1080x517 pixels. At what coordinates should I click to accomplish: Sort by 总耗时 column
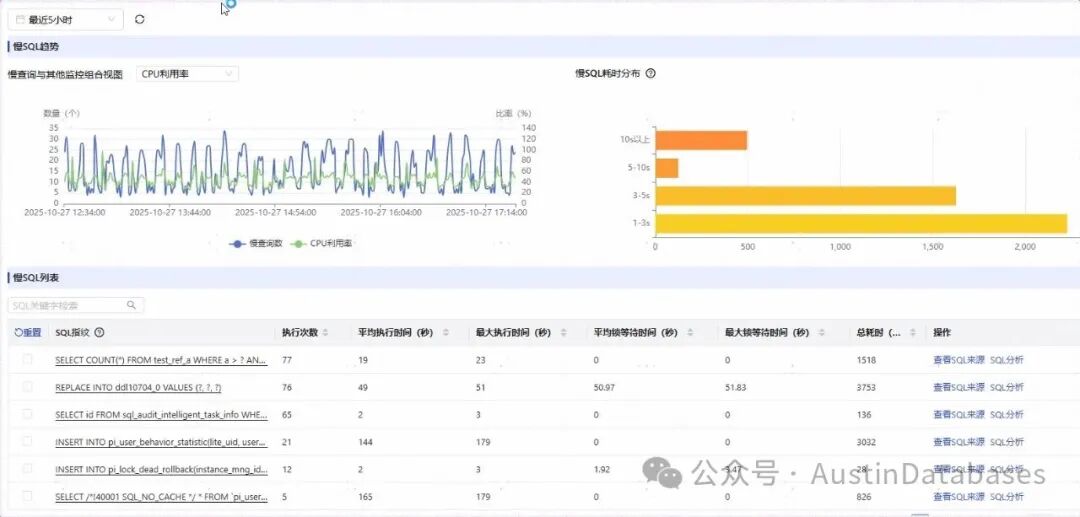click(x=913, y=333)
